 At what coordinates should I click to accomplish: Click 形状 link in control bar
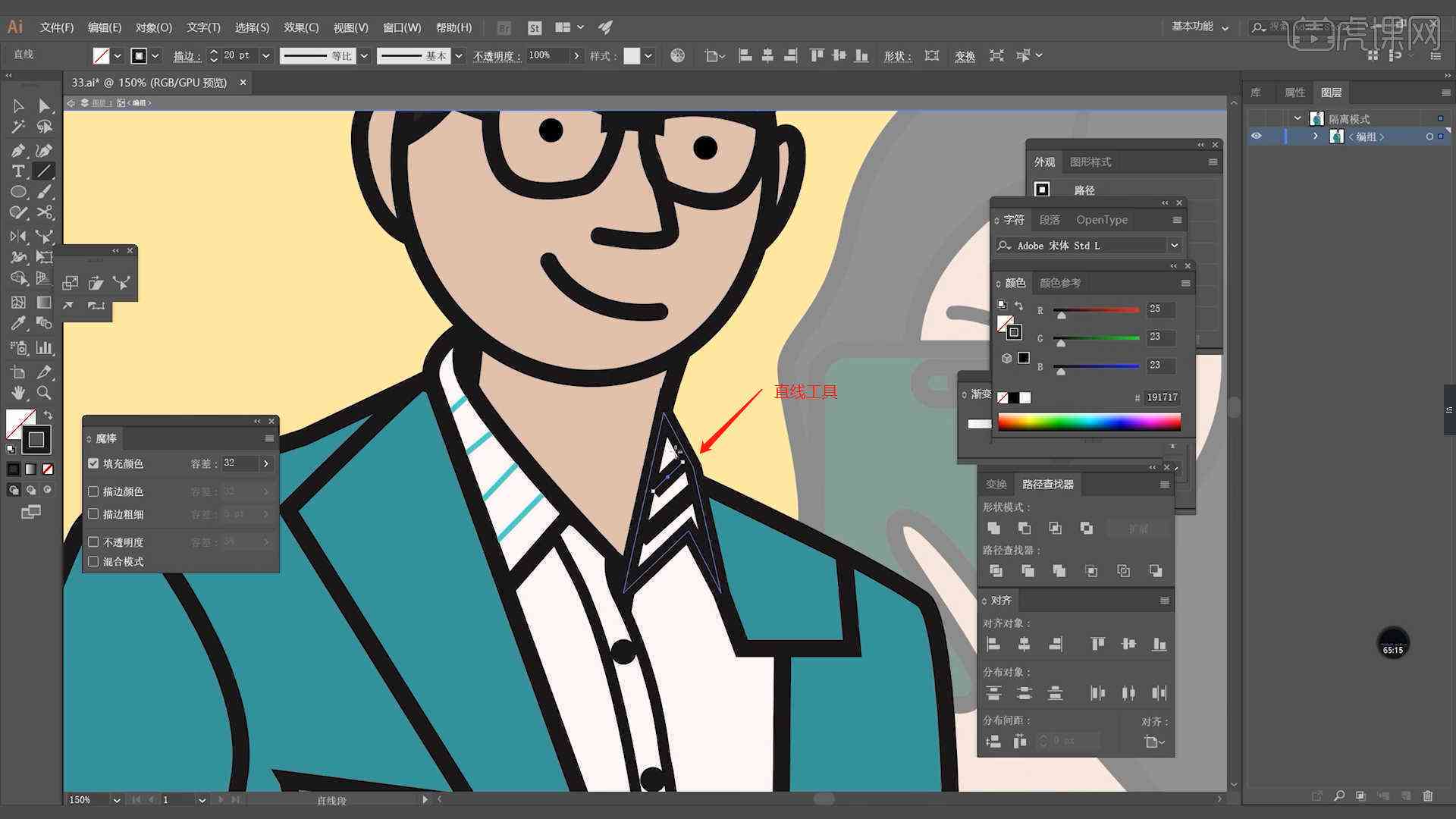coord(897,55)
